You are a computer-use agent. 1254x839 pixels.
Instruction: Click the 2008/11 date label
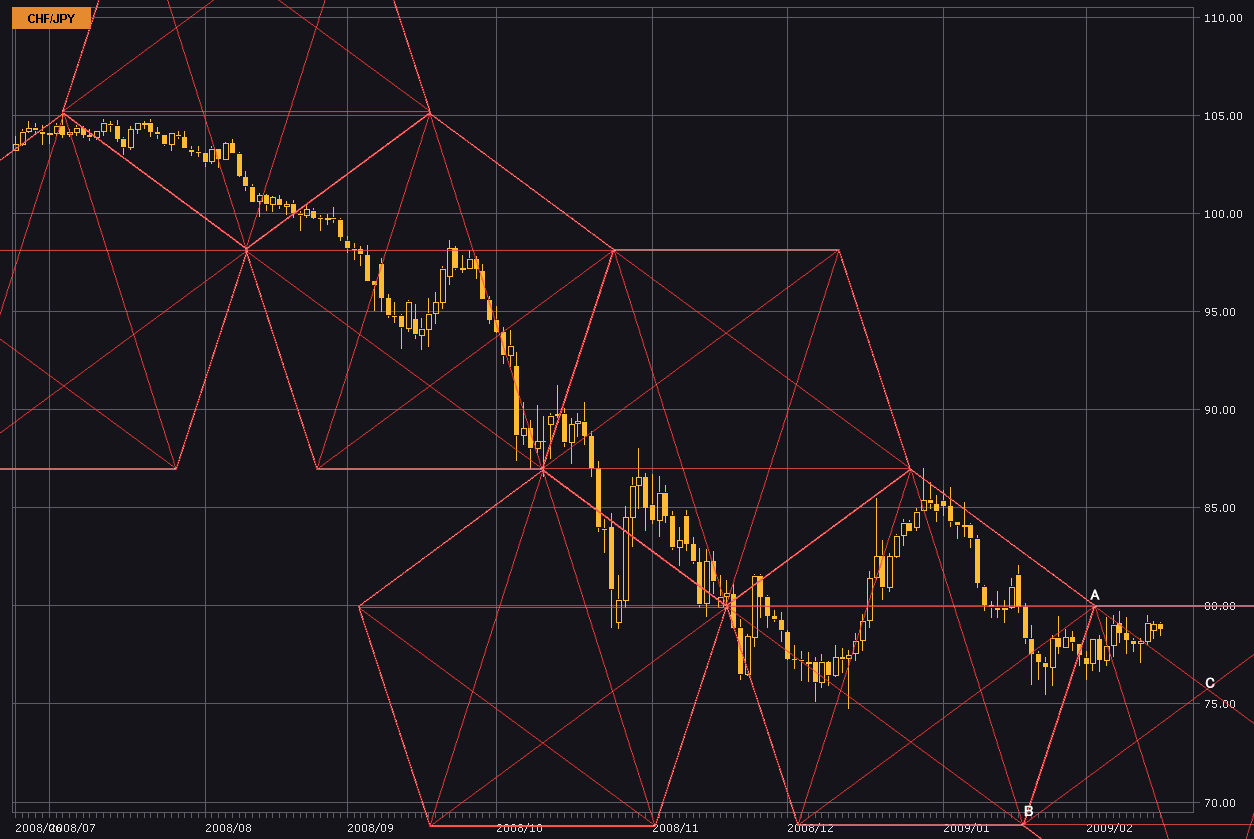[675, 828]
